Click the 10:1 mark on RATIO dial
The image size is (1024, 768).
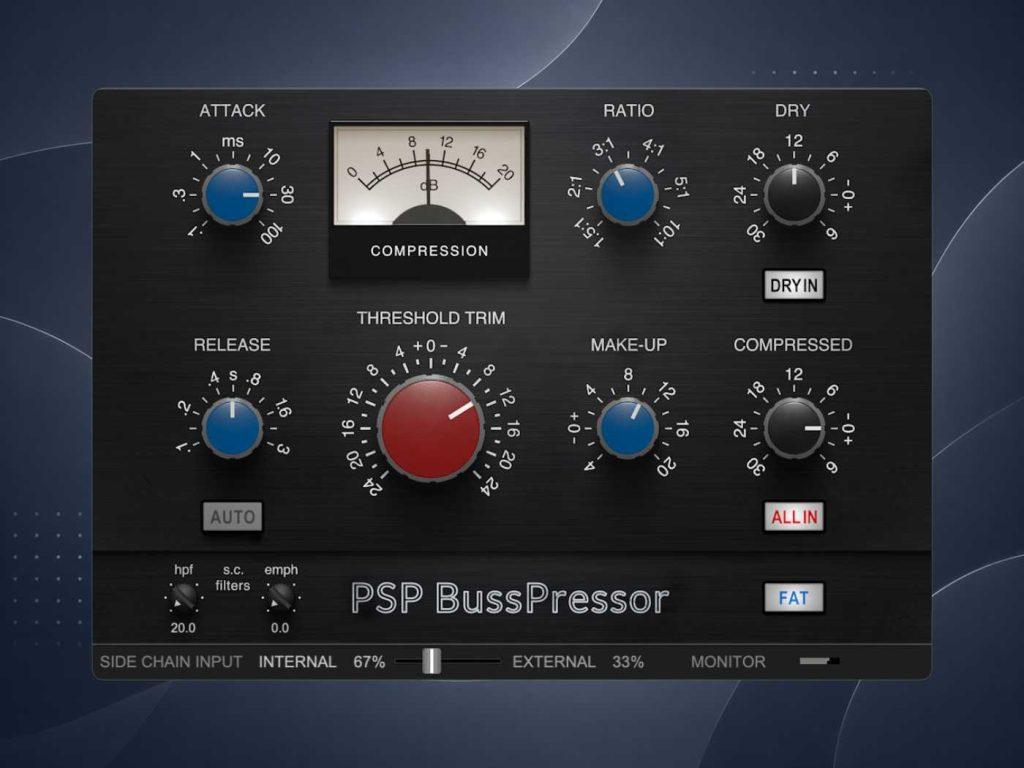click(667, 232)
